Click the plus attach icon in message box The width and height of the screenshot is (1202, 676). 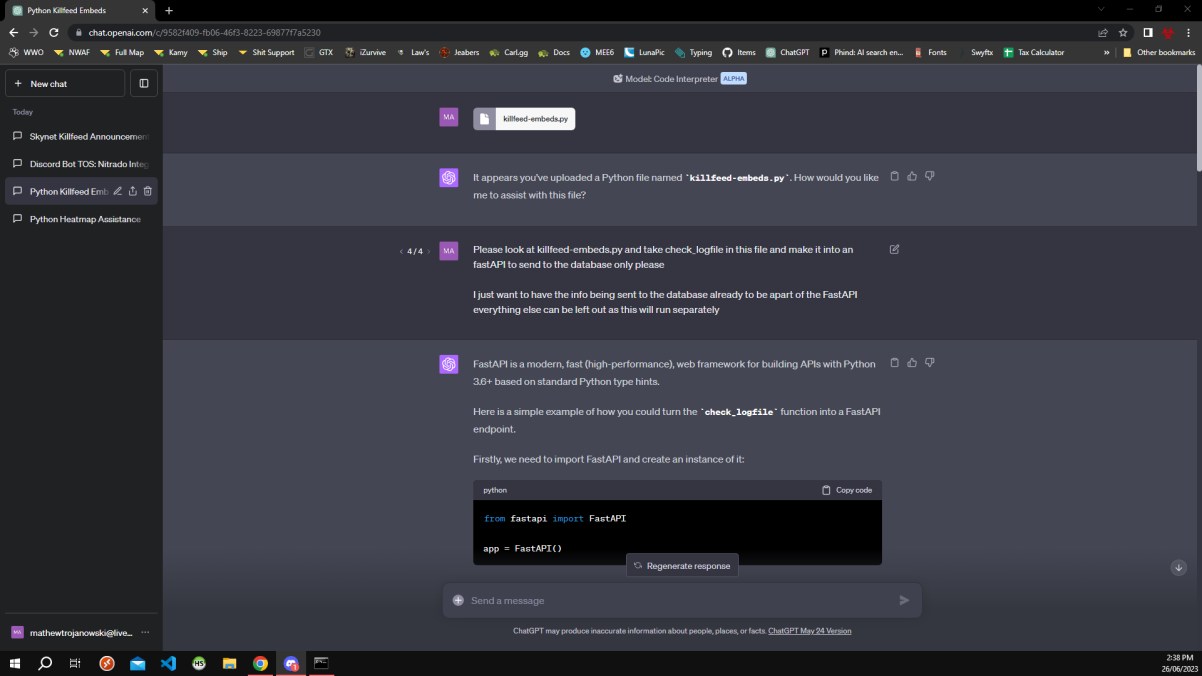coord(458,600)
